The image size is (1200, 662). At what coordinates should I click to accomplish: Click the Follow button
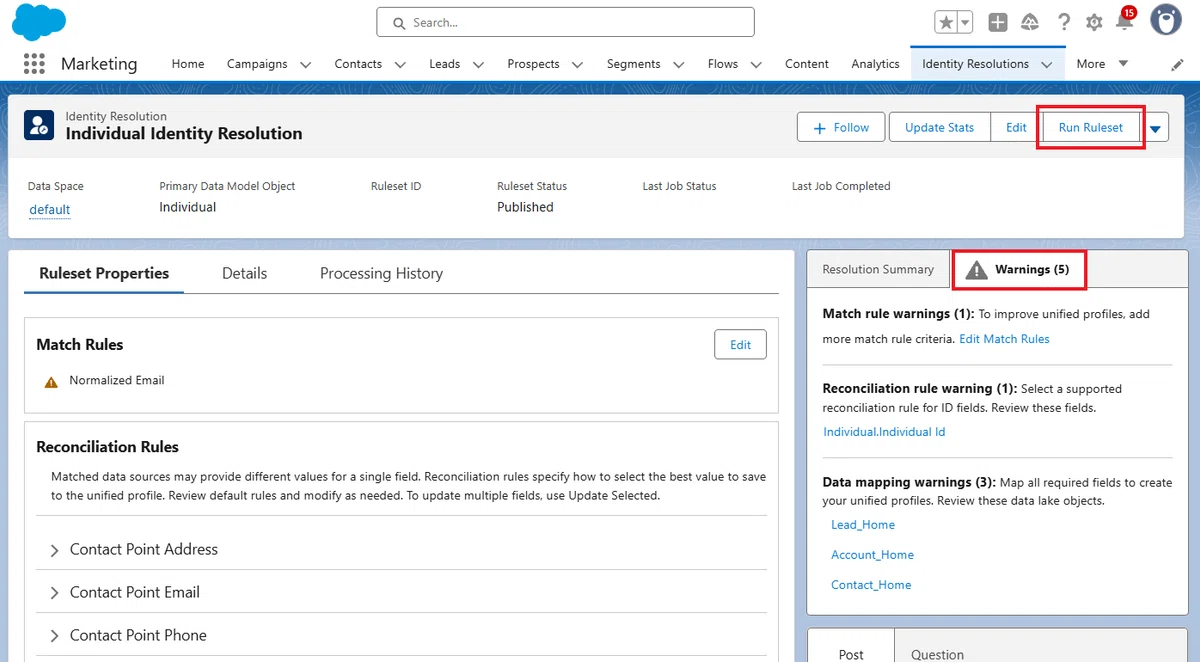841,127
